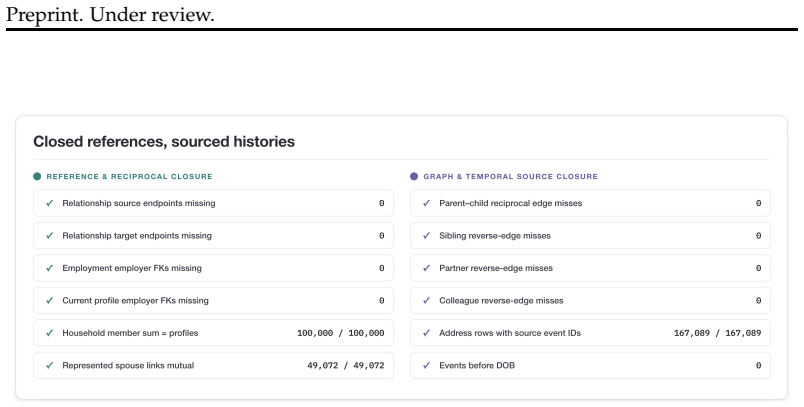Click the Reference & Reciprocal Closure section label
Image resolution: width=804 pixels, height=407 pixels.
click(x=129, y=176)
